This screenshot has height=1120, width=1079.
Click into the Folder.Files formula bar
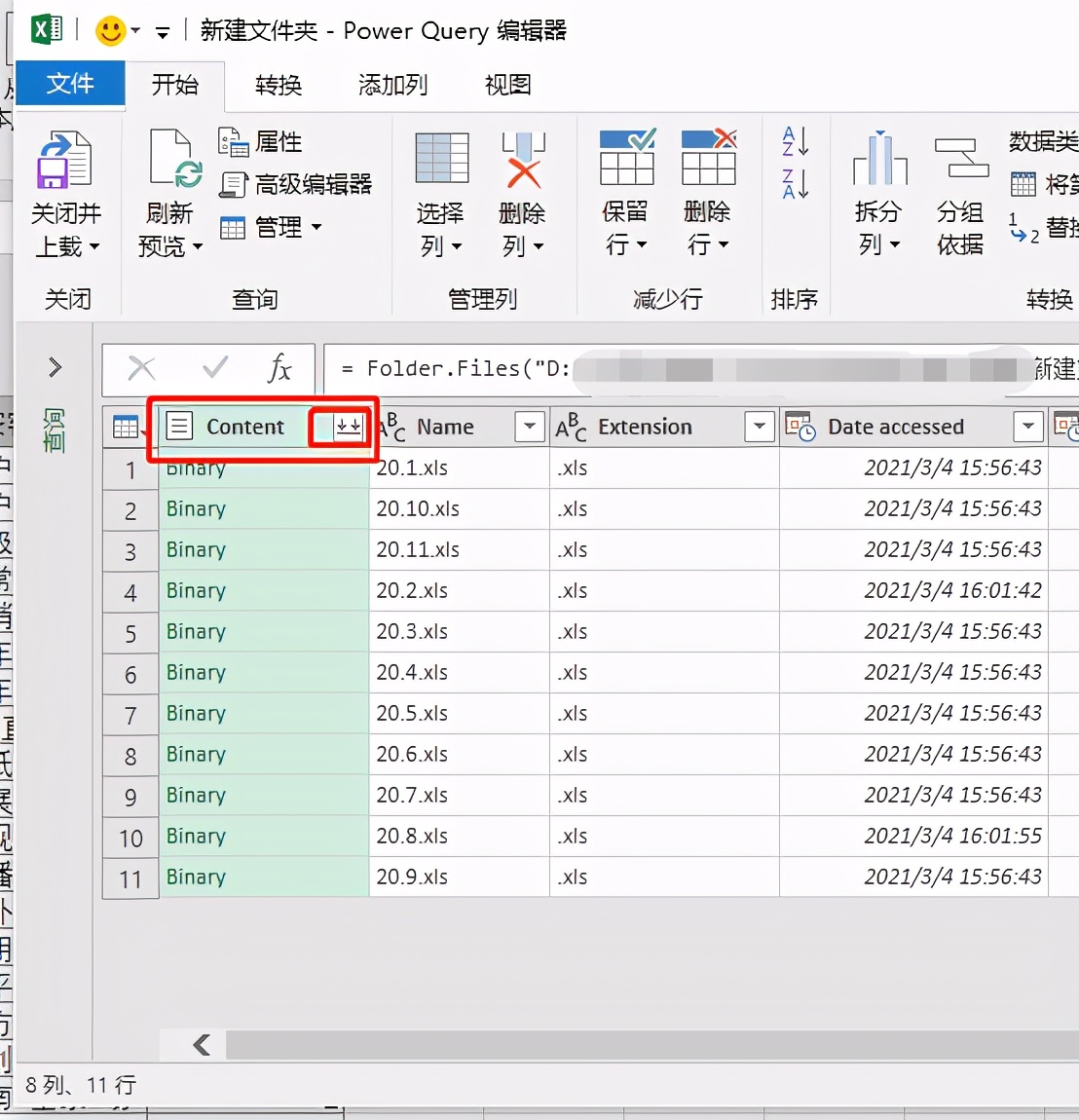click(x=700, y=369)
